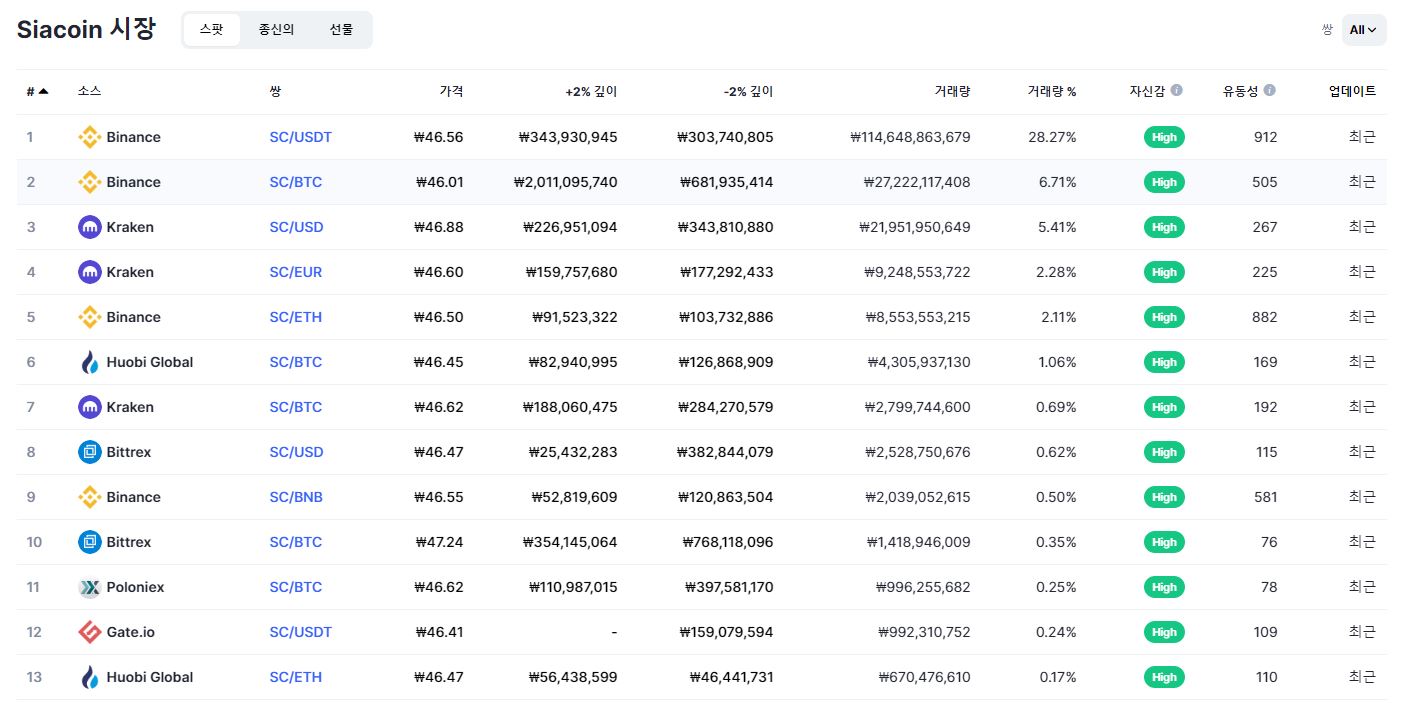Select the 스팟 tab

[x=211, y=30]
